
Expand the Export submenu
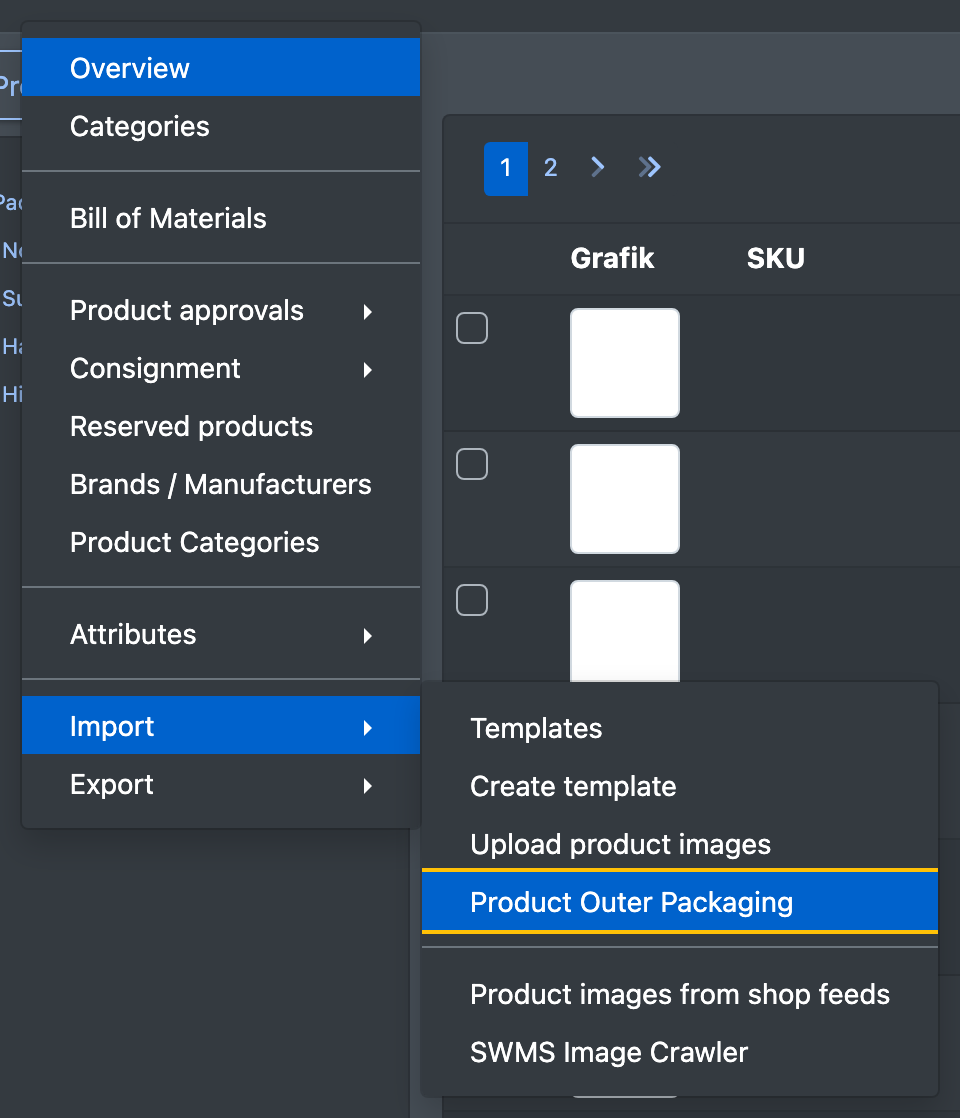tap(221, 784)
